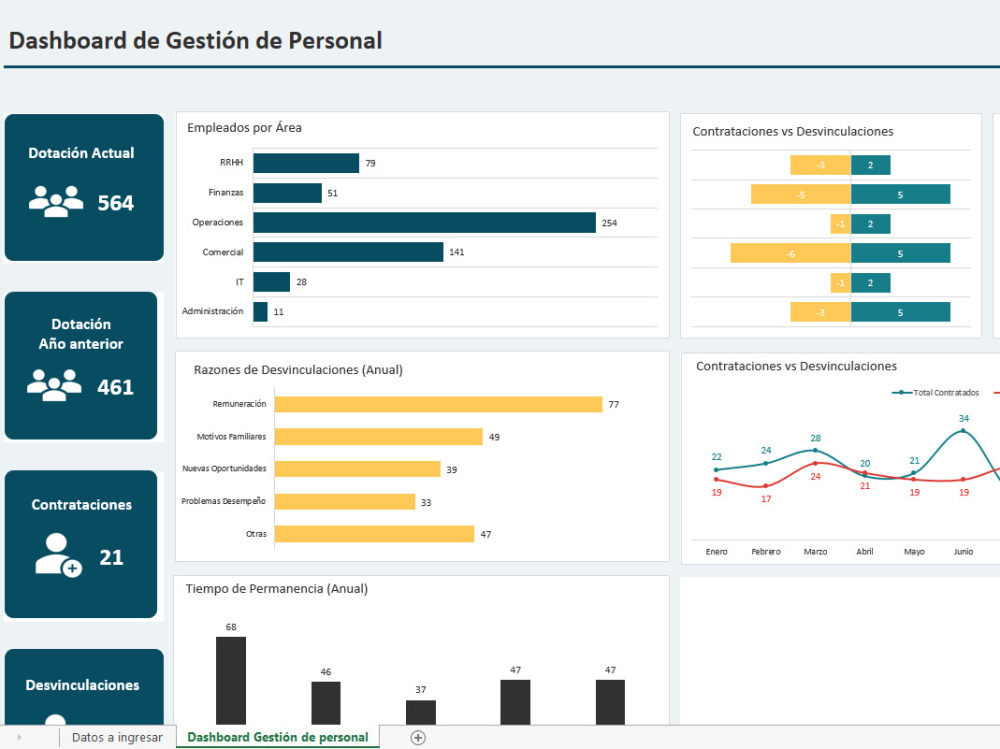Click the IT bar valued 28
Screen dimensions: 1000x749
pos(272,282)
